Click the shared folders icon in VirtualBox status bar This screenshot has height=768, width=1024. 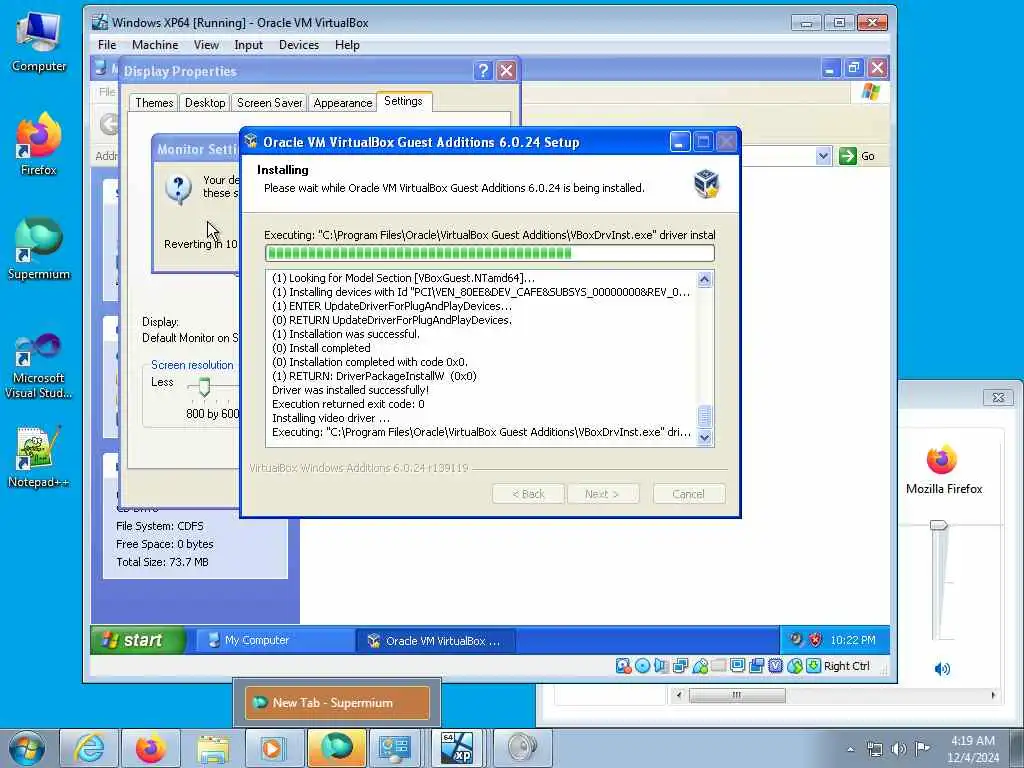718,665
